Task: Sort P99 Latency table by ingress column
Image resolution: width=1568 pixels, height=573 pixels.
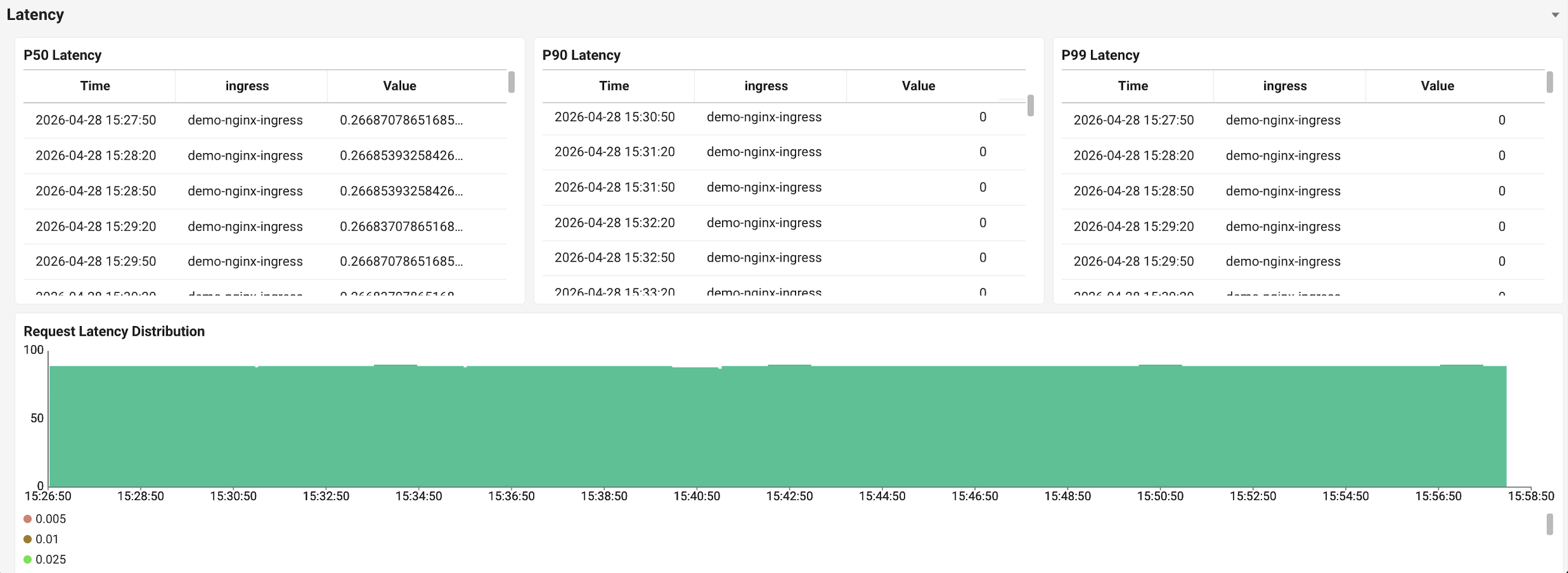Action: click(x=1285, y=86)
